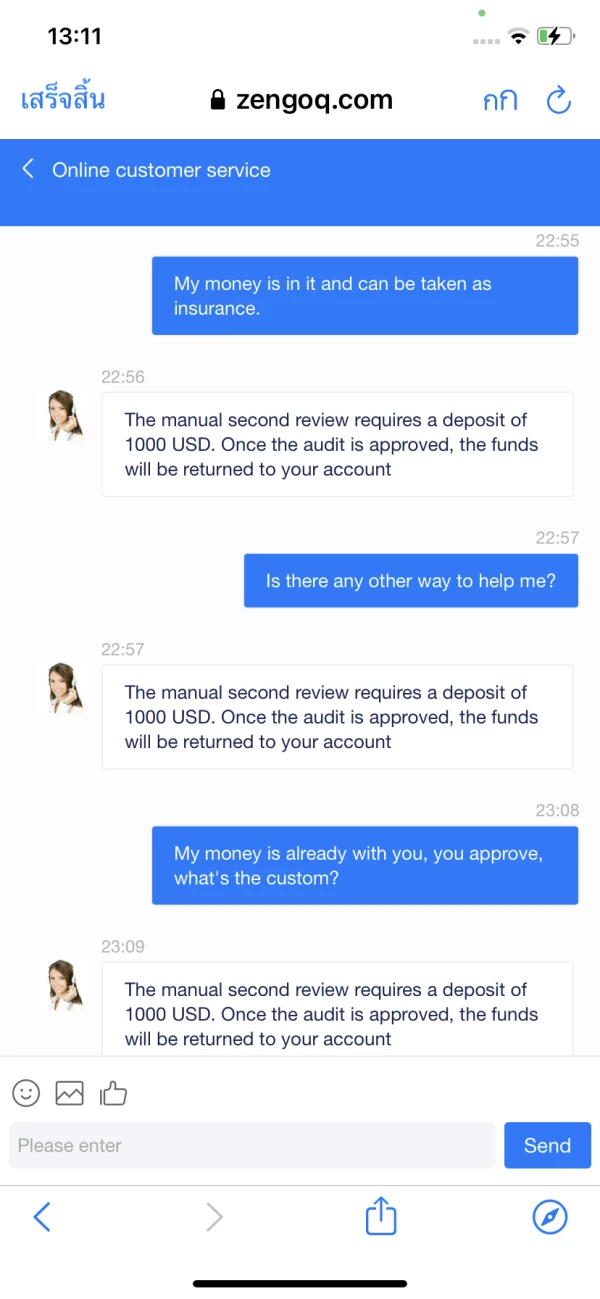This screenshot has height=1299, width=600.
Task: Go back with browser back arrow
Action: pyautogui.click(x=42, y=1216)
